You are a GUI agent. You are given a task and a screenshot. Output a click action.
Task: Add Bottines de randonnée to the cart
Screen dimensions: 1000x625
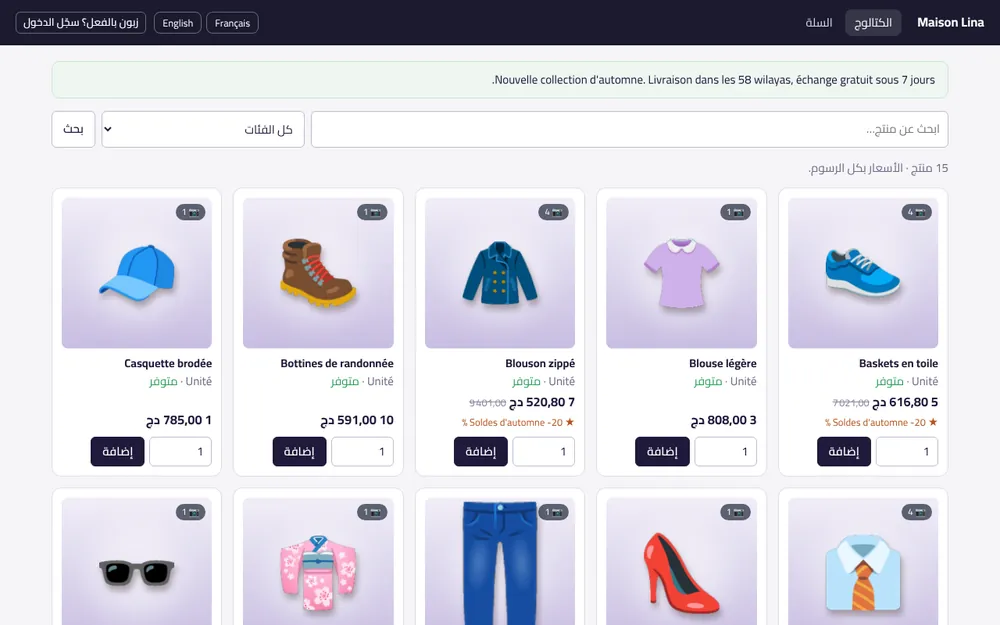pyautogui.click(x=299, y=452)
